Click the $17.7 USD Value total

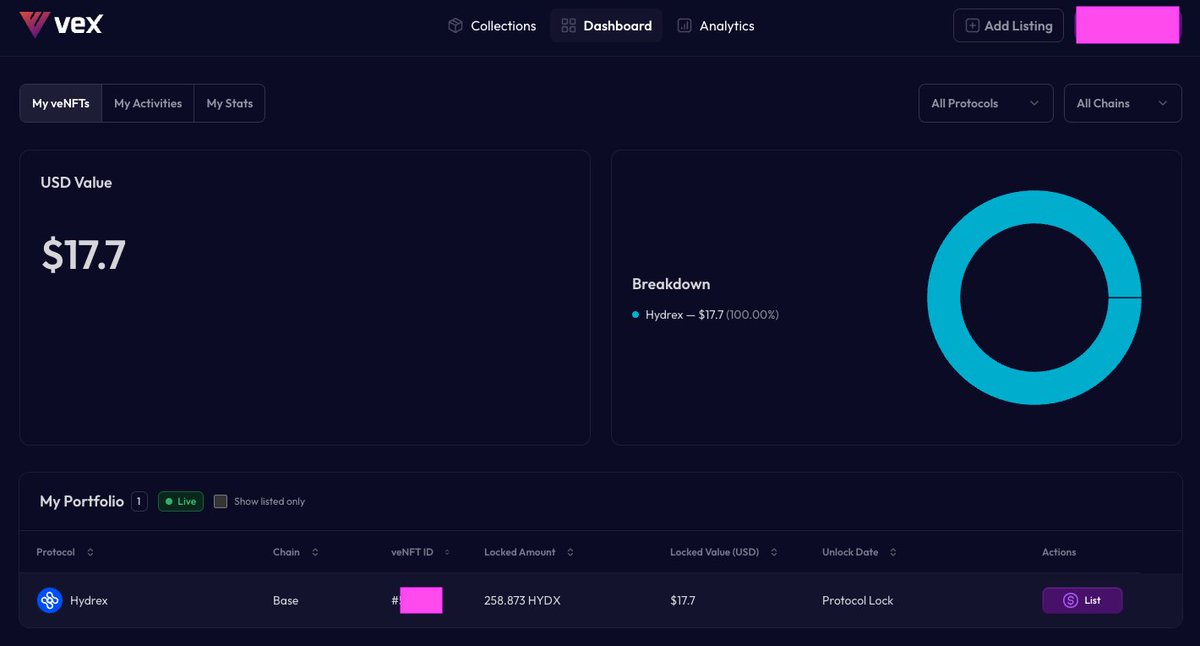tap(83, 255)
